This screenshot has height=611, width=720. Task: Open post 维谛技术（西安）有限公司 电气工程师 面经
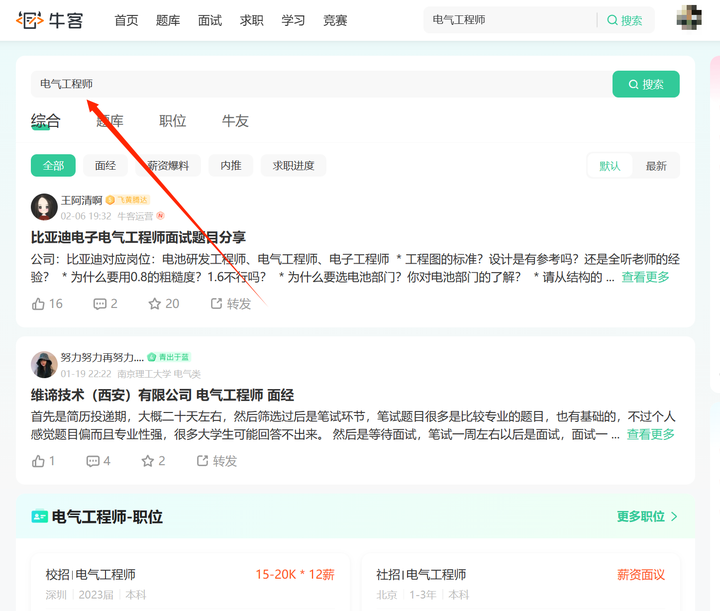(x=162, y=395)
